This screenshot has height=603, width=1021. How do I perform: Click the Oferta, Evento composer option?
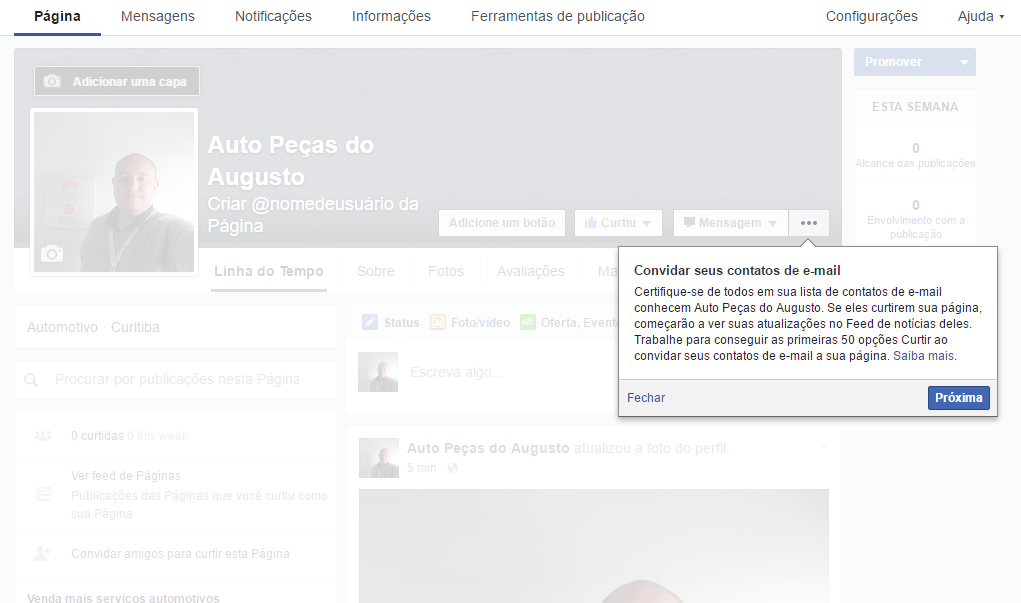pyautogui.click(x=570, y=322)
